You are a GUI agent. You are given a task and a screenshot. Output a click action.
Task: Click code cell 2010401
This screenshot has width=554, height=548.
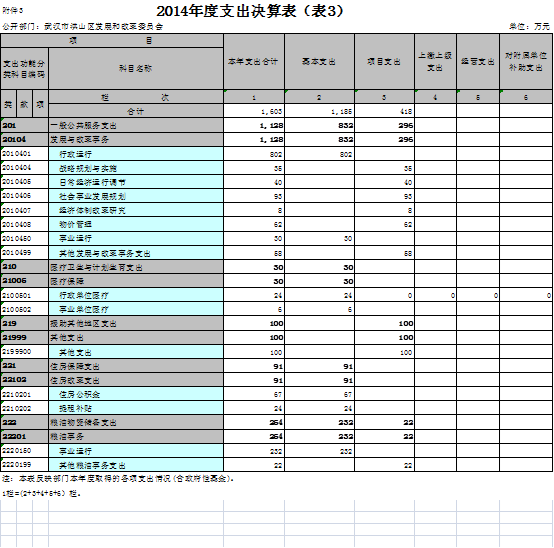tap(24, 154)
